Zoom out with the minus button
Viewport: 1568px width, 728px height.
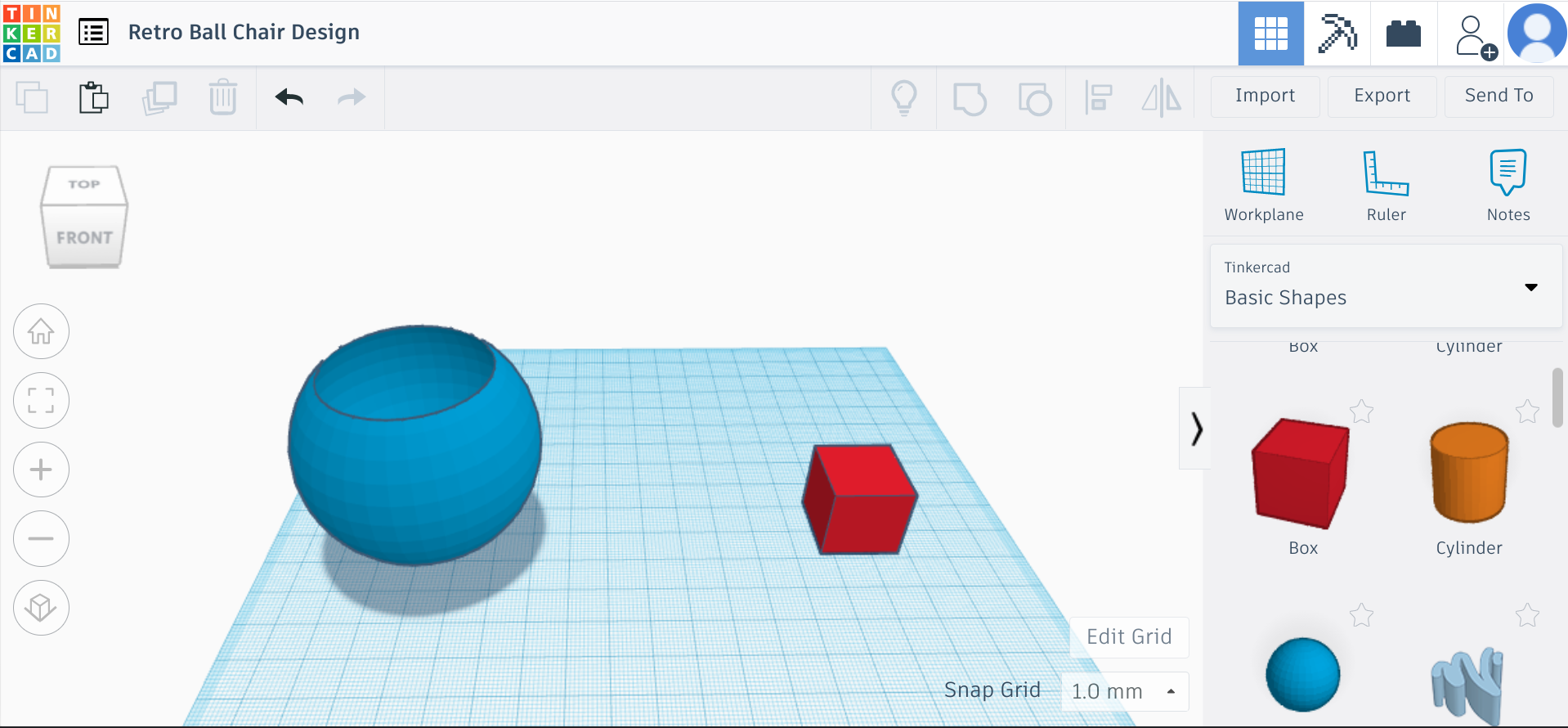pos(41,538)
